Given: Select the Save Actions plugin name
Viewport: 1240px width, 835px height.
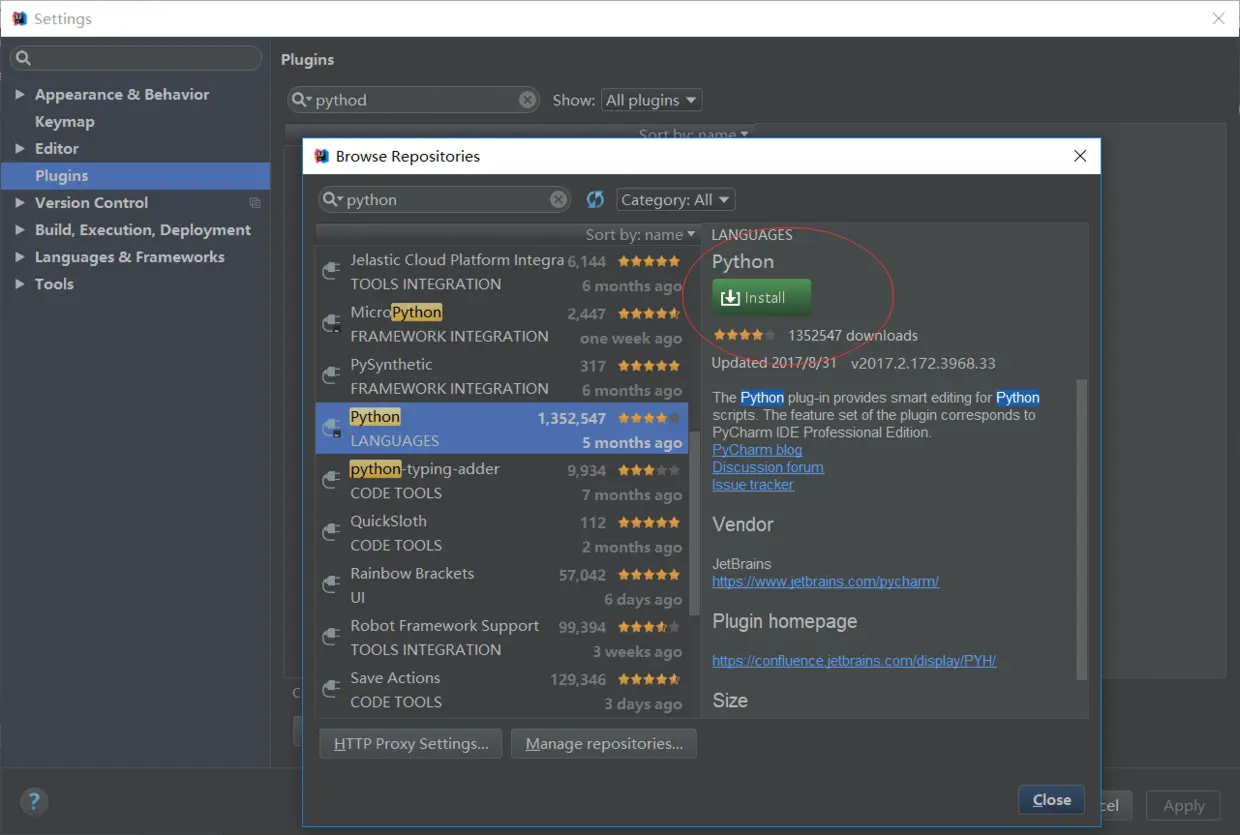Looking at the screenshot, I should pos(395,678).
